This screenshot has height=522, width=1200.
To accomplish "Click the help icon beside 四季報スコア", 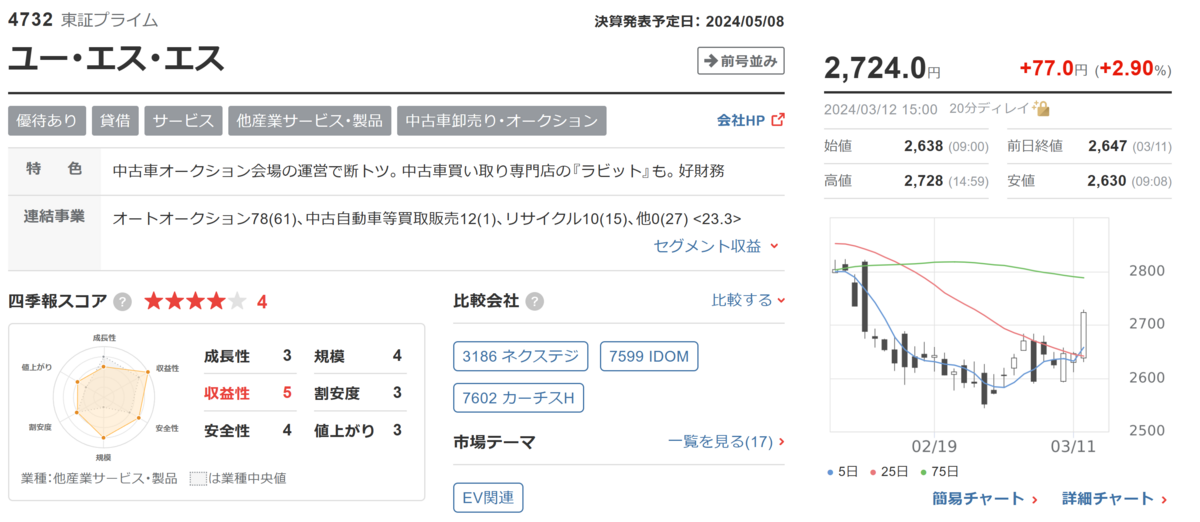I will point(122,301).
